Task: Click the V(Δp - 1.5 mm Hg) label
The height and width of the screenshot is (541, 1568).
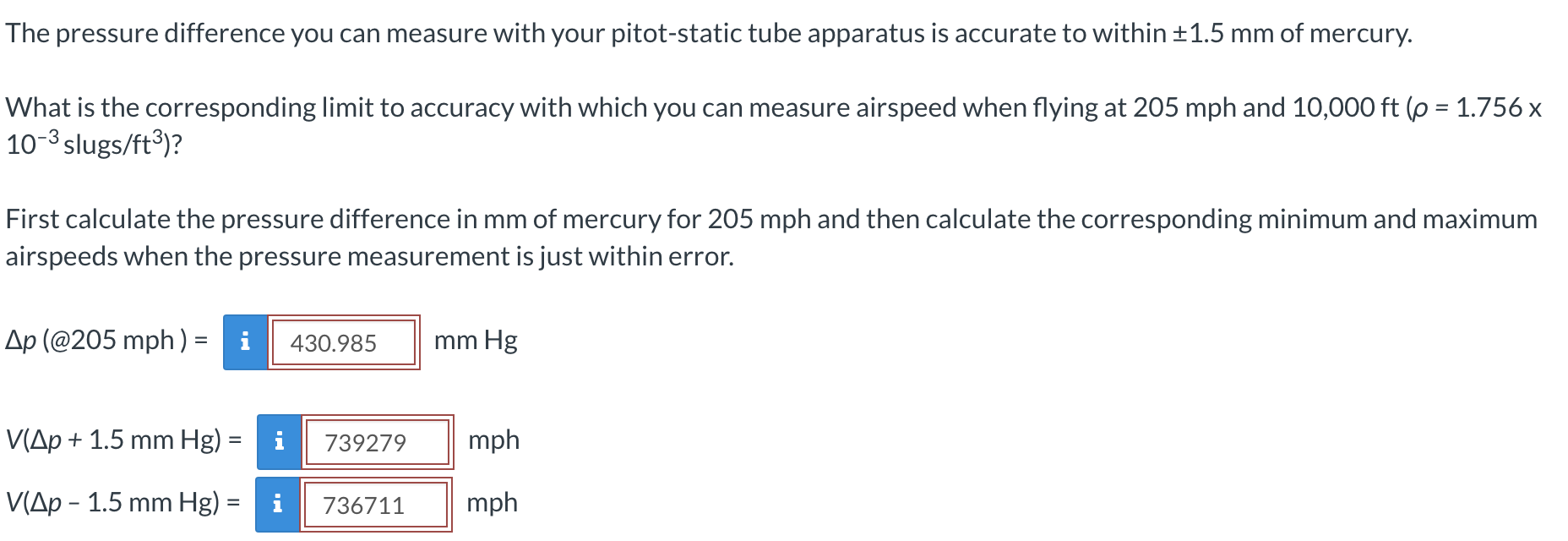Action: click(x=114, y=502)
